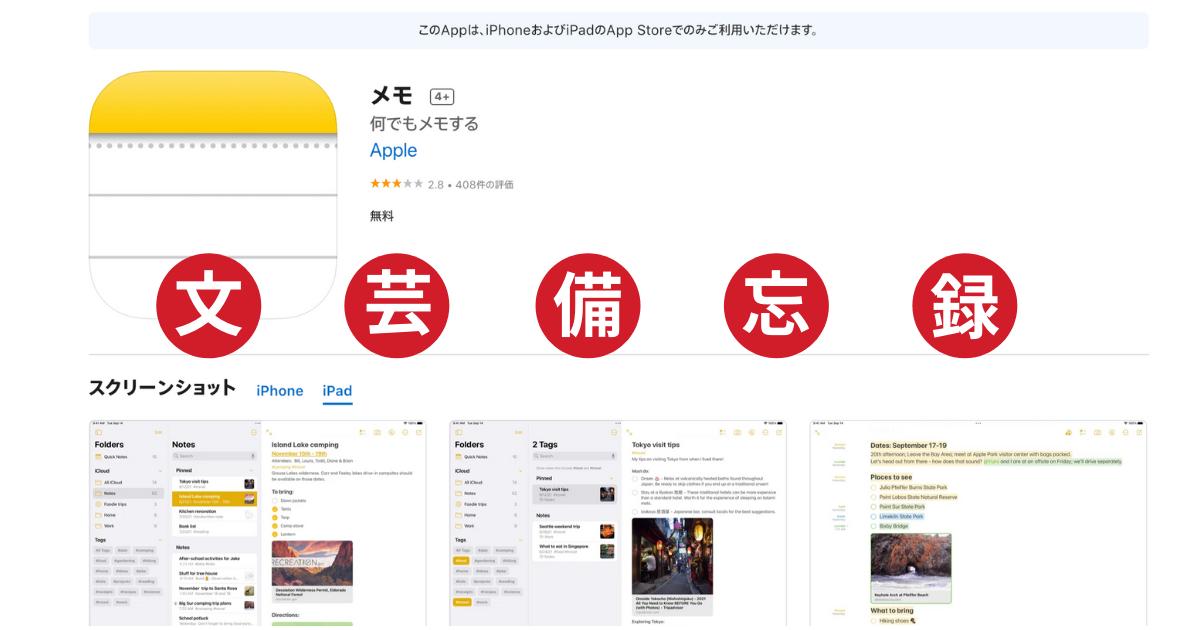Screen dimensions: 1200x630
Task: Click the 4+ age rating badge
Action: [x=442, y=97]
